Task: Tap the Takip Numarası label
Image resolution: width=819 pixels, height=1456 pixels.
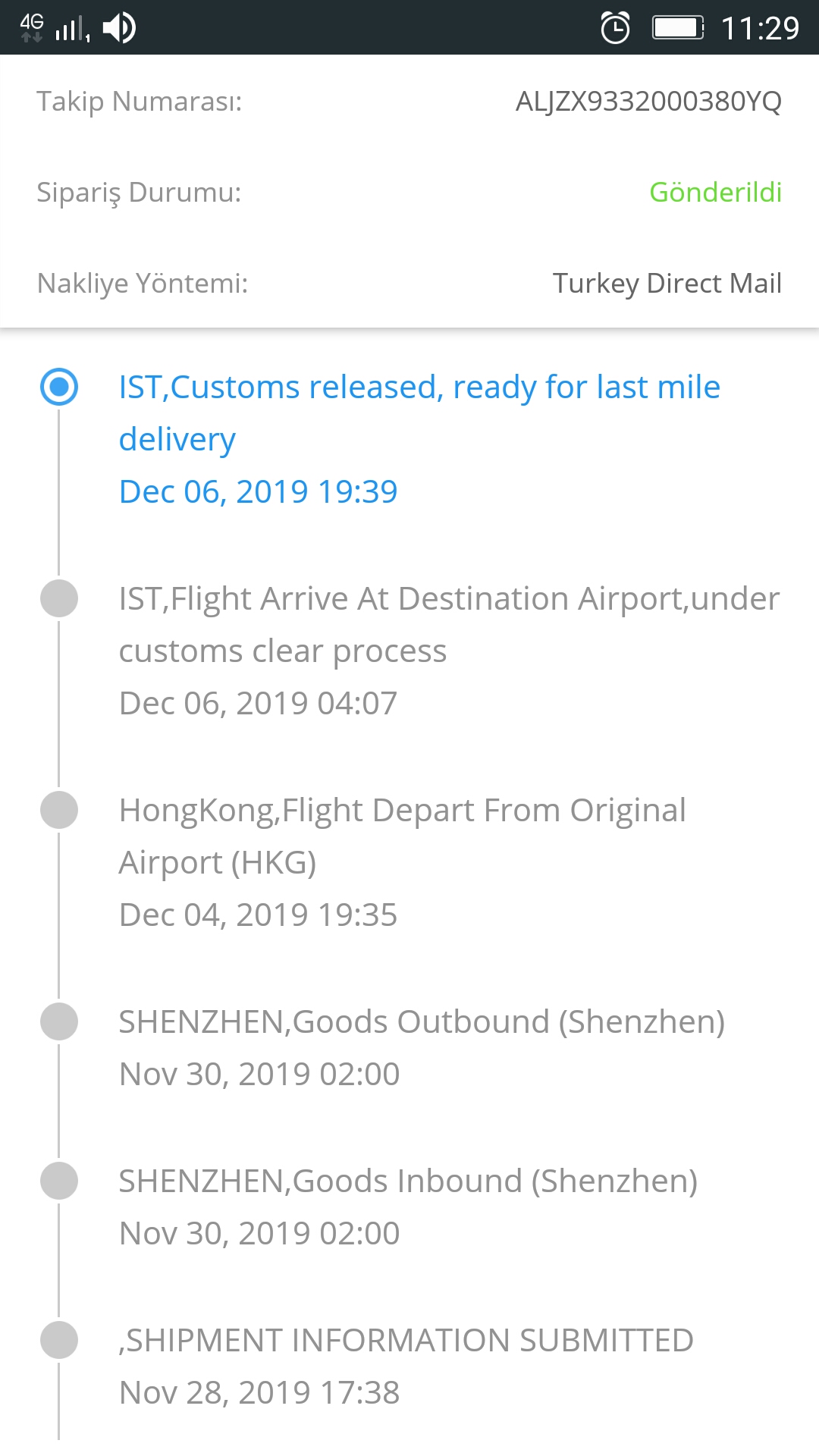Action: 140,101
